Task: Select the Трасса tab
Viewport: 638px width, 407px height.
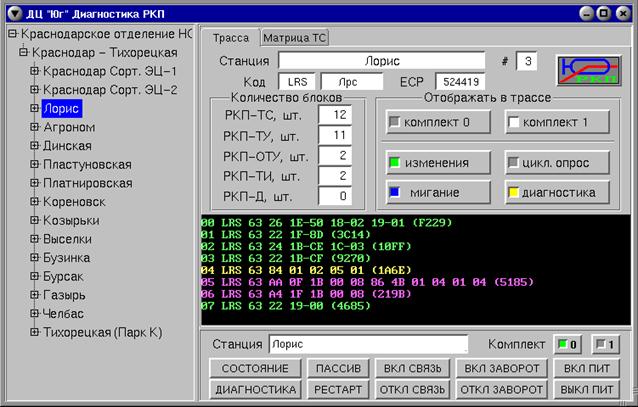Action: (x=231, y=38)
